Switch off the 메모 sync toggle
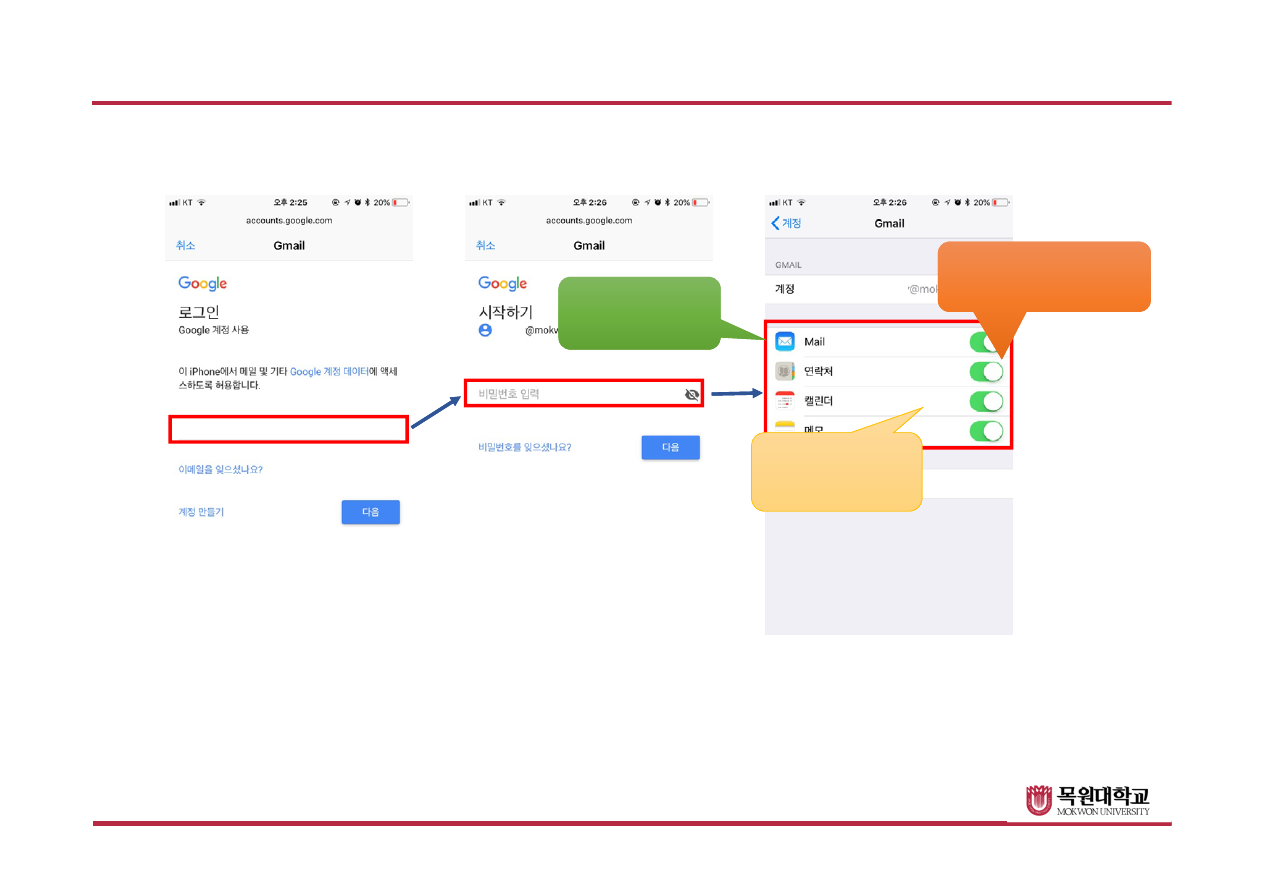 985,431
